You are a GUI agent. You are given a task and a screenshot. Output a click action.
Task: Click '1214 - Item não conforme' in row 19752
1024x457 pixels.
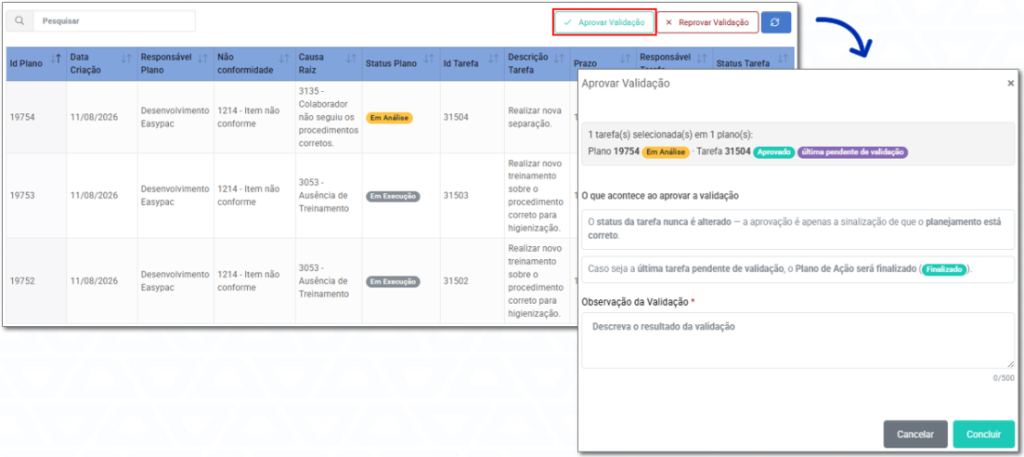click(248, 281)
